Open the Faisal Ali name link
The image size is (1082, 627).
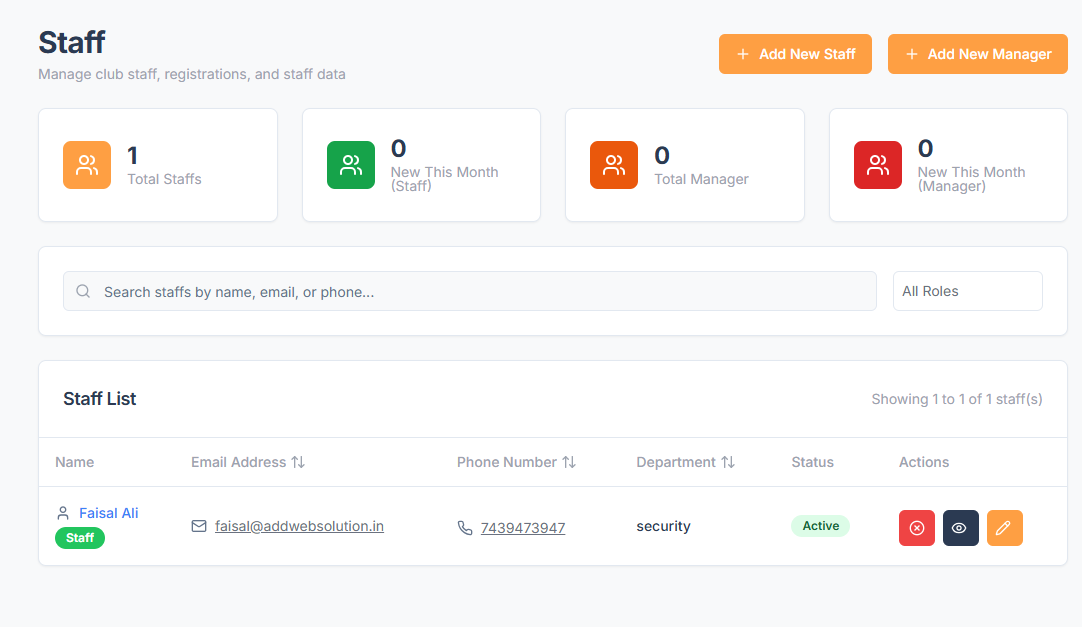point(108,513)
